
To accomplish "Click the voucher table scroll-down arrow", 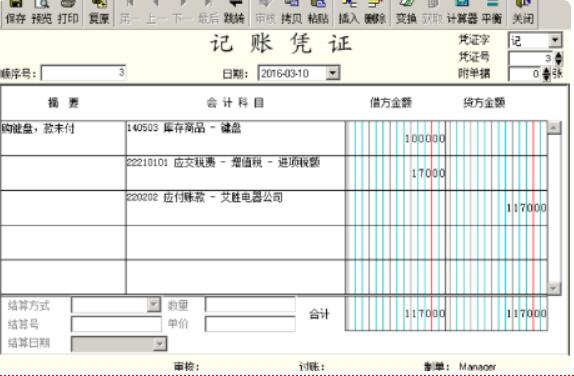I will 554,287.
